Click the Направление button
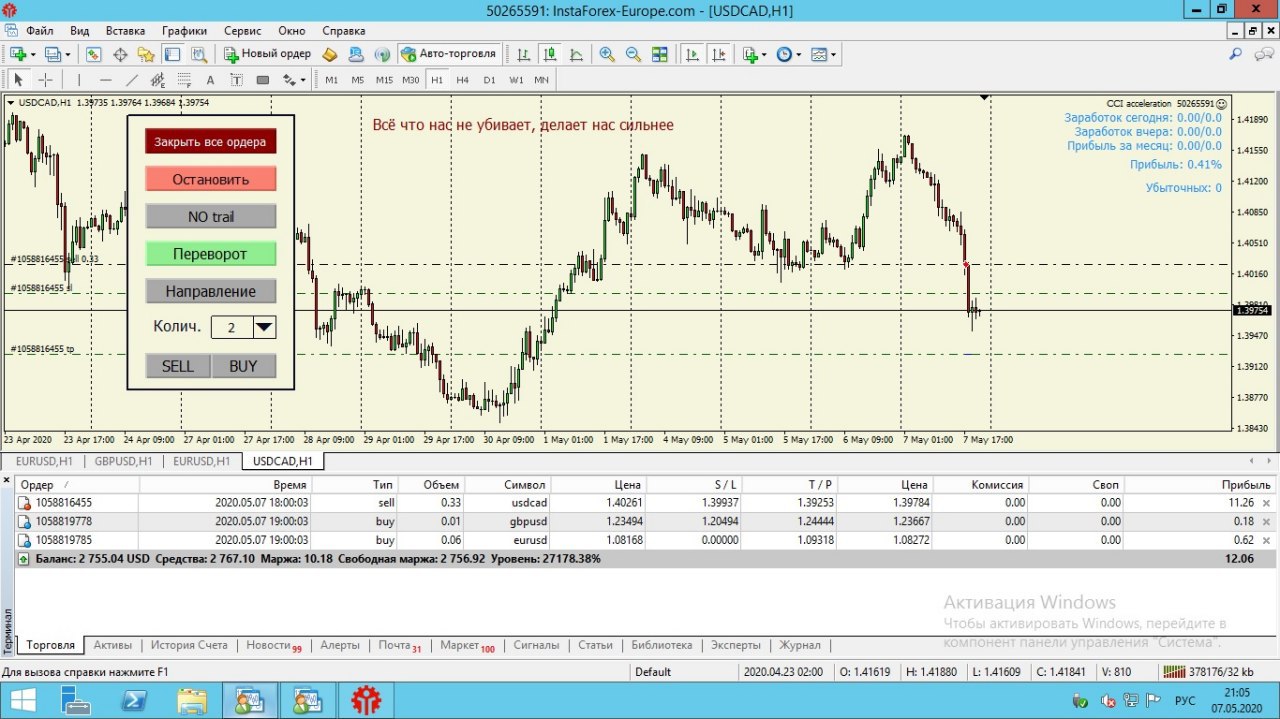The height and width of the screenshot is (719, 1280). 210,291
